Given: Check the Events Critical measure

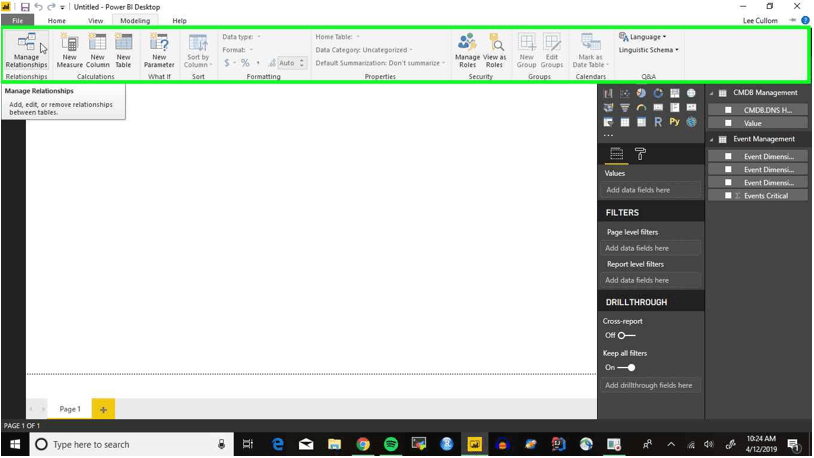Looking at the screenshot, I should (x=728, y=196).
